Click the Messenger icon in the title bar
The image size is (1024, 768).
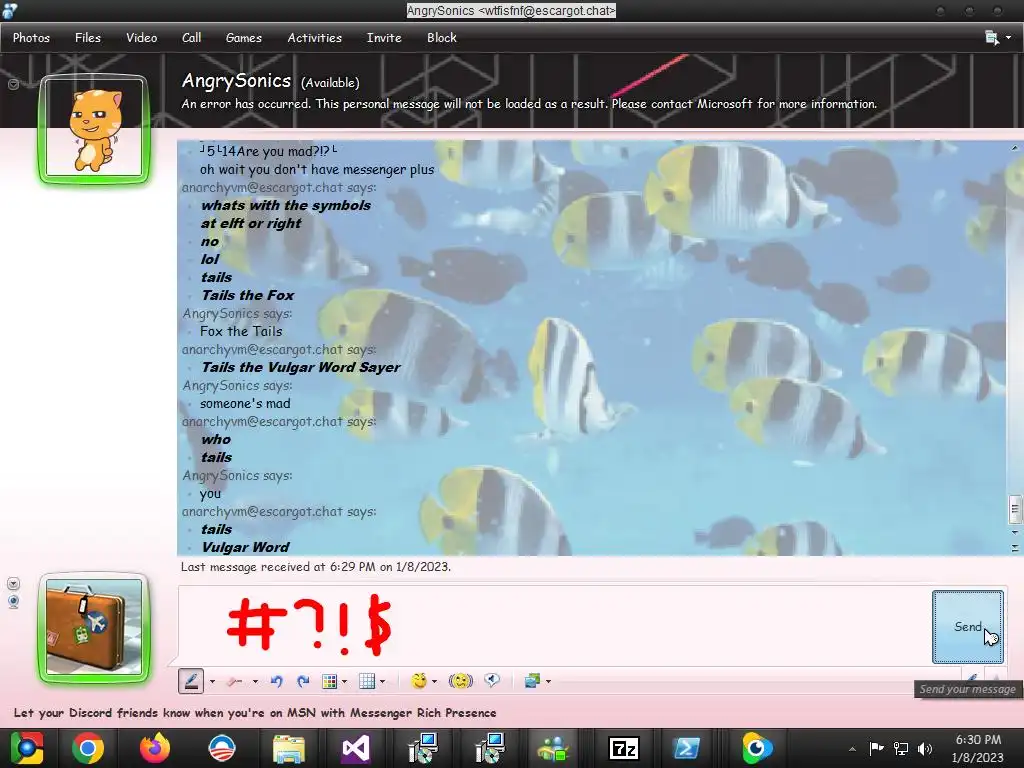[x=10, y=10]
